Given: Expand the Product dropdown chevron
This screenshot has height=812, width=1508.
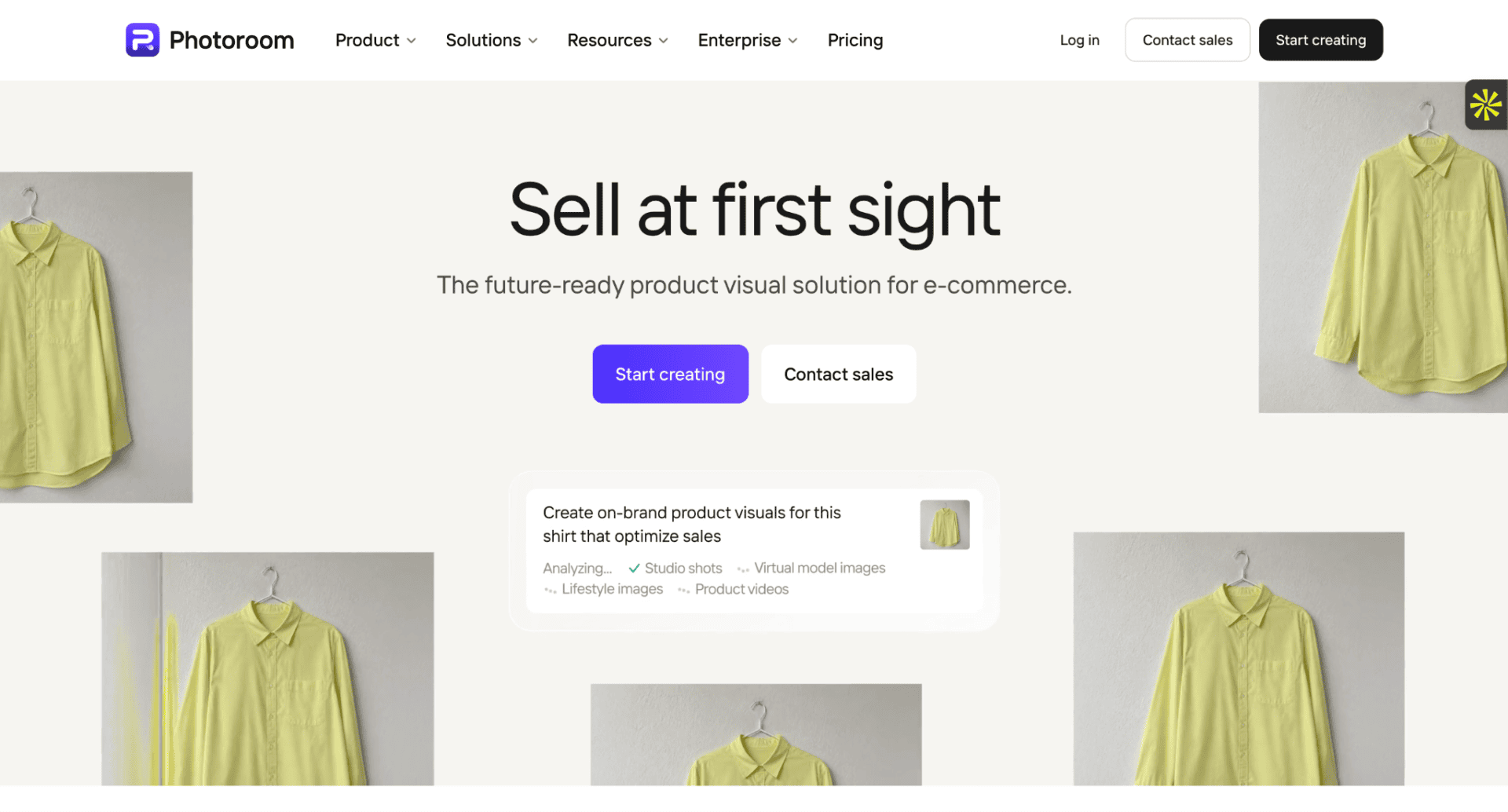Looking at the screenshot, I should coord(412,41).
